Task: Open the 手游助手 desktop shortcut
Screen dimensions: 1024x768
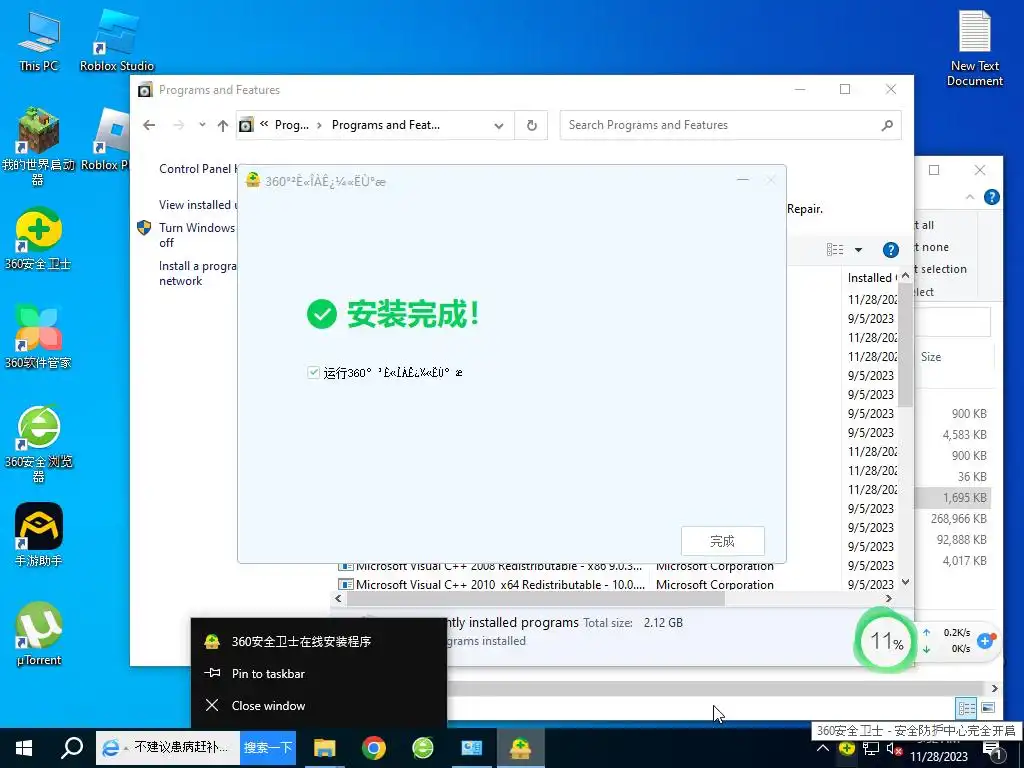Action: [x=39, y=535]
